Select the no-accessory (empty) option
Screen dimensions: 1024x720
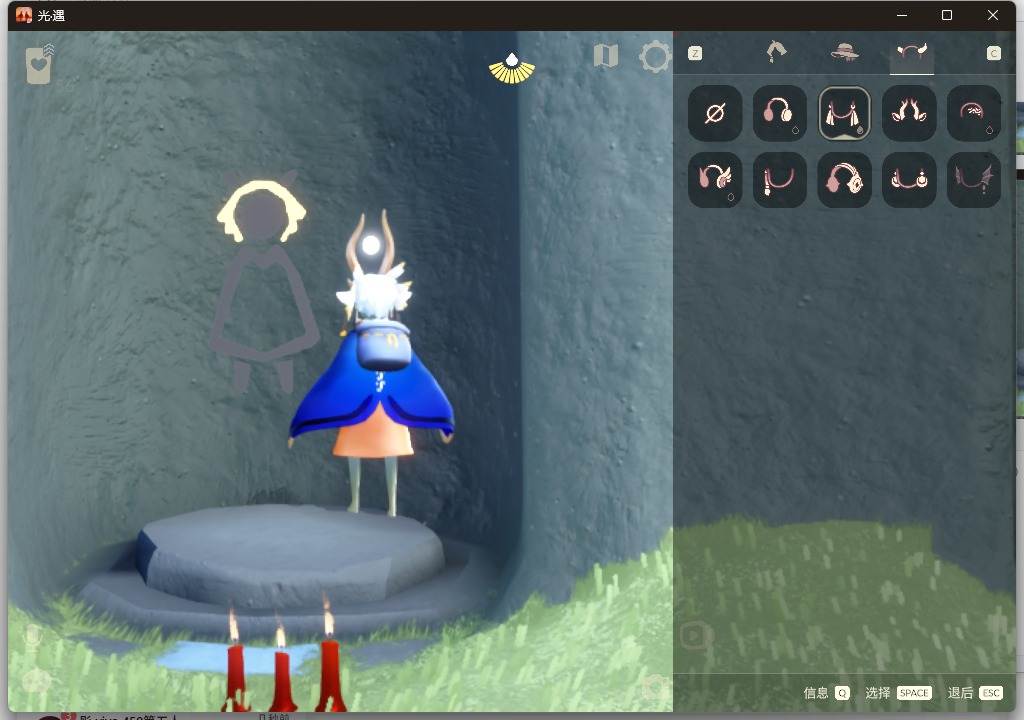coord(715,113)
